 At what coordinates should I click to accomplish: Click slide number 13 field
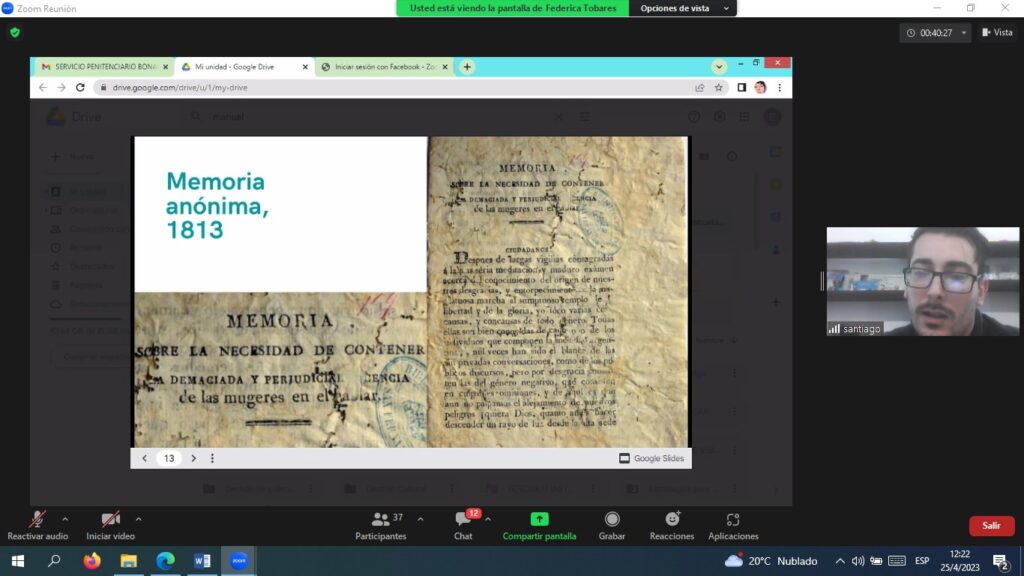coord(169,458)
